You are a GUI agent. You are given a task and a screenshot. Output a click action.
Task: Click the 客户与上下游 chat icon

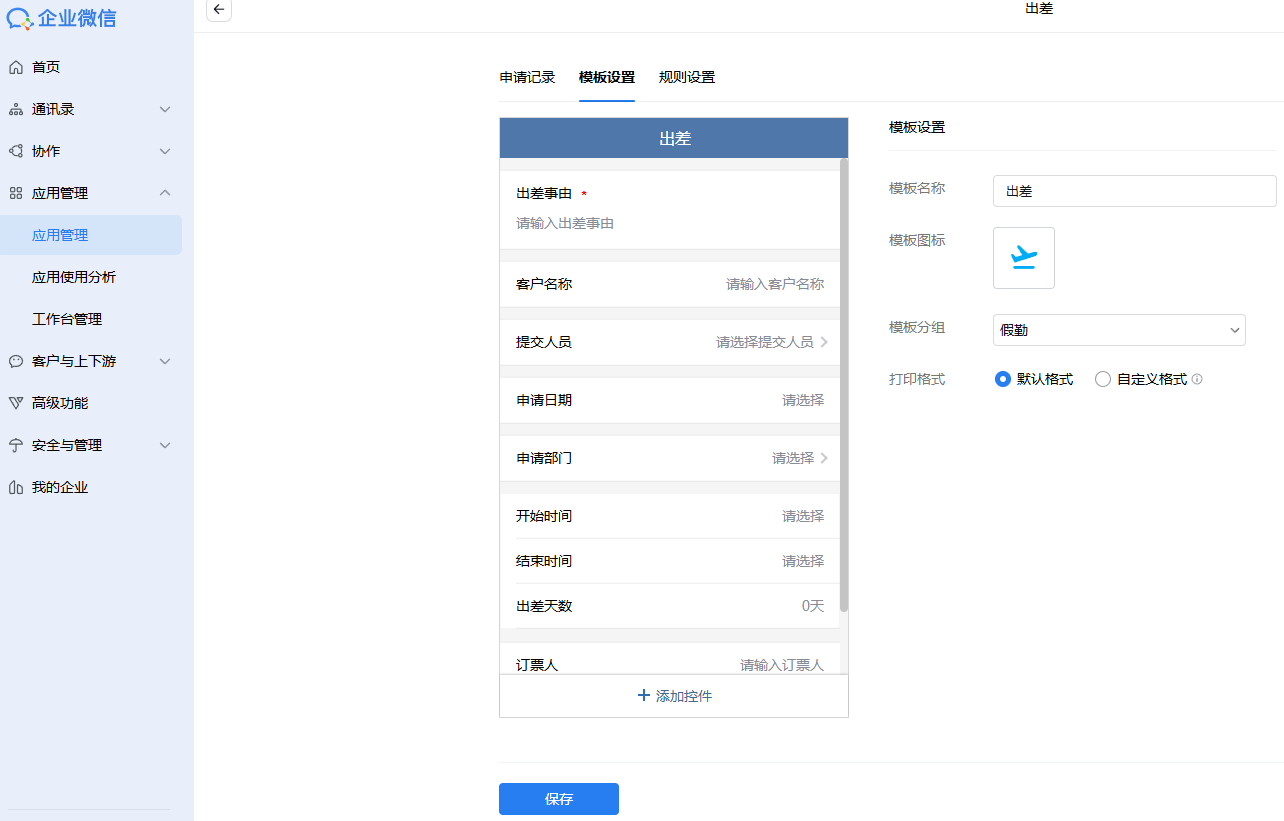click(16, 361)
